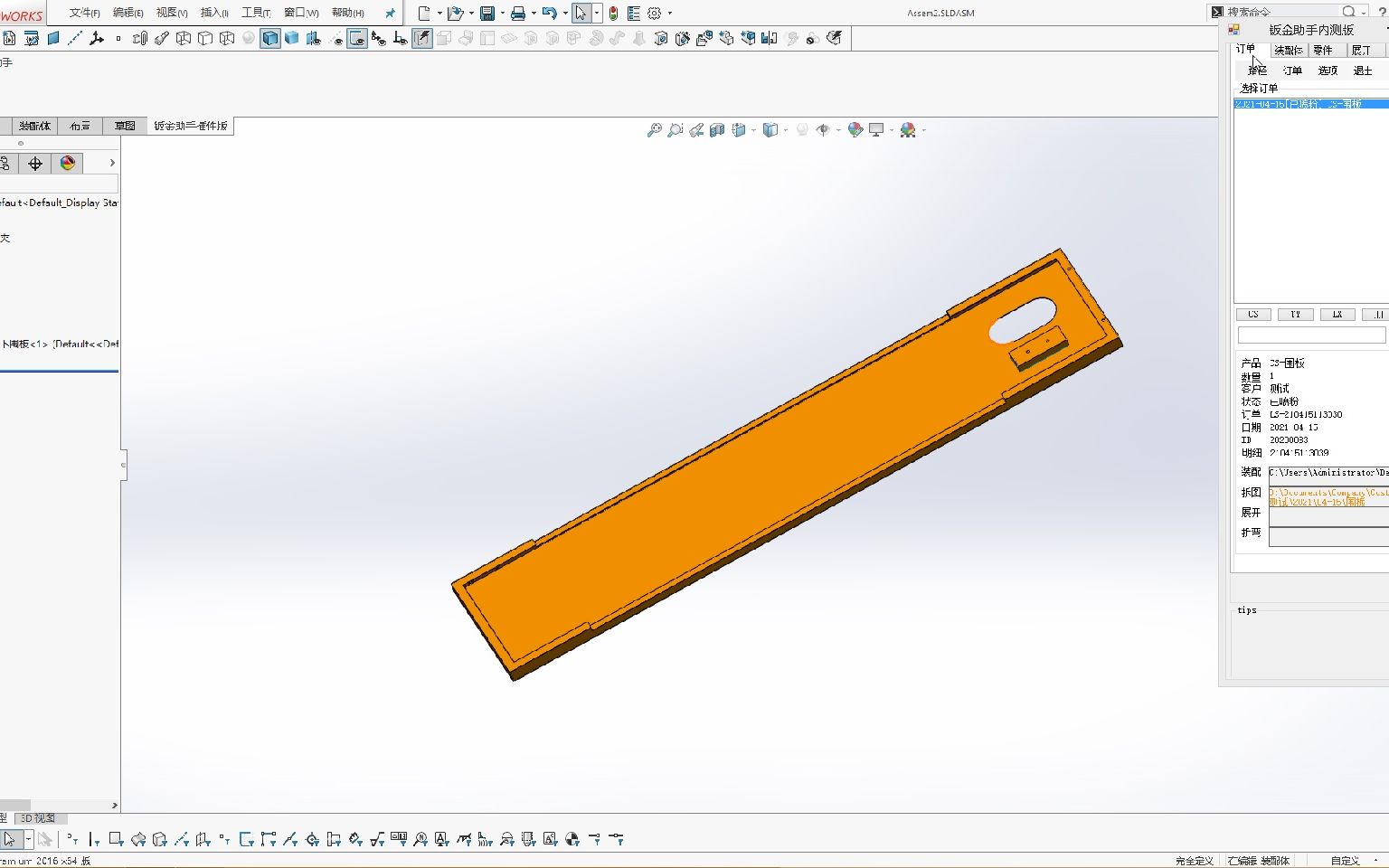Viewport: 1389px width, 868px height.
Task: Switch to the 订单 tab in the plugin panel
Action: (1246, 50)
